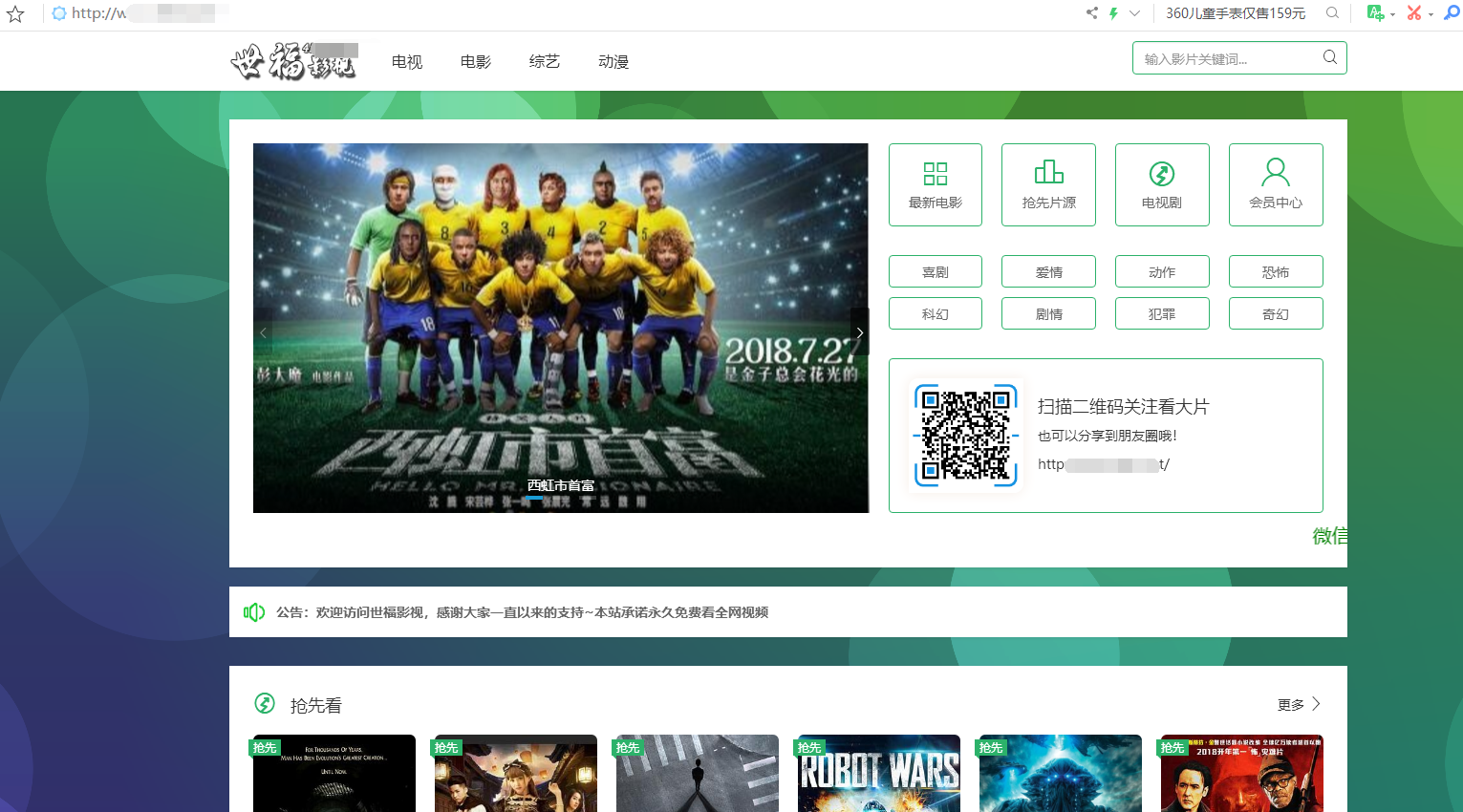The image size is (1463, 812).
Task: Select the 犯罪 genre button
Action: point(1162,313)
